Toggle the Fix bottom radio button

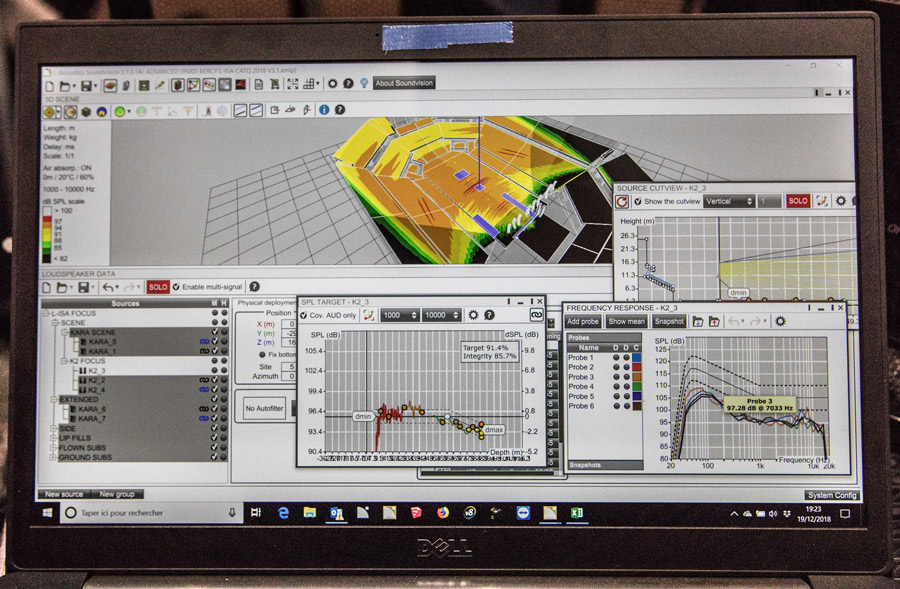262,355
